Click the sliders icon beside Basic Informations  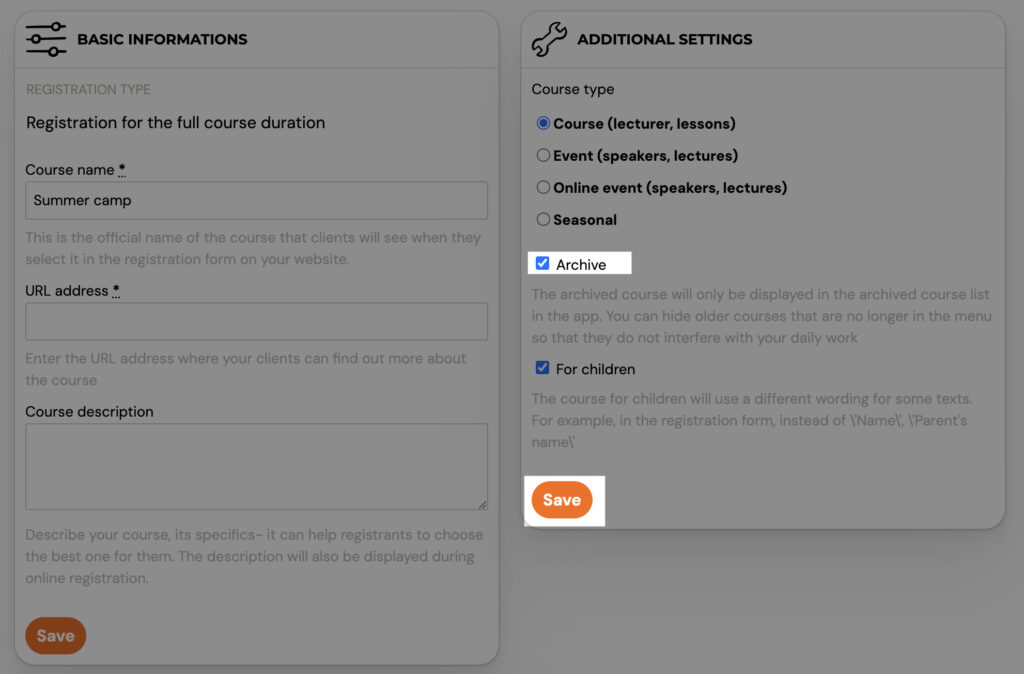[x=46, y=39]
